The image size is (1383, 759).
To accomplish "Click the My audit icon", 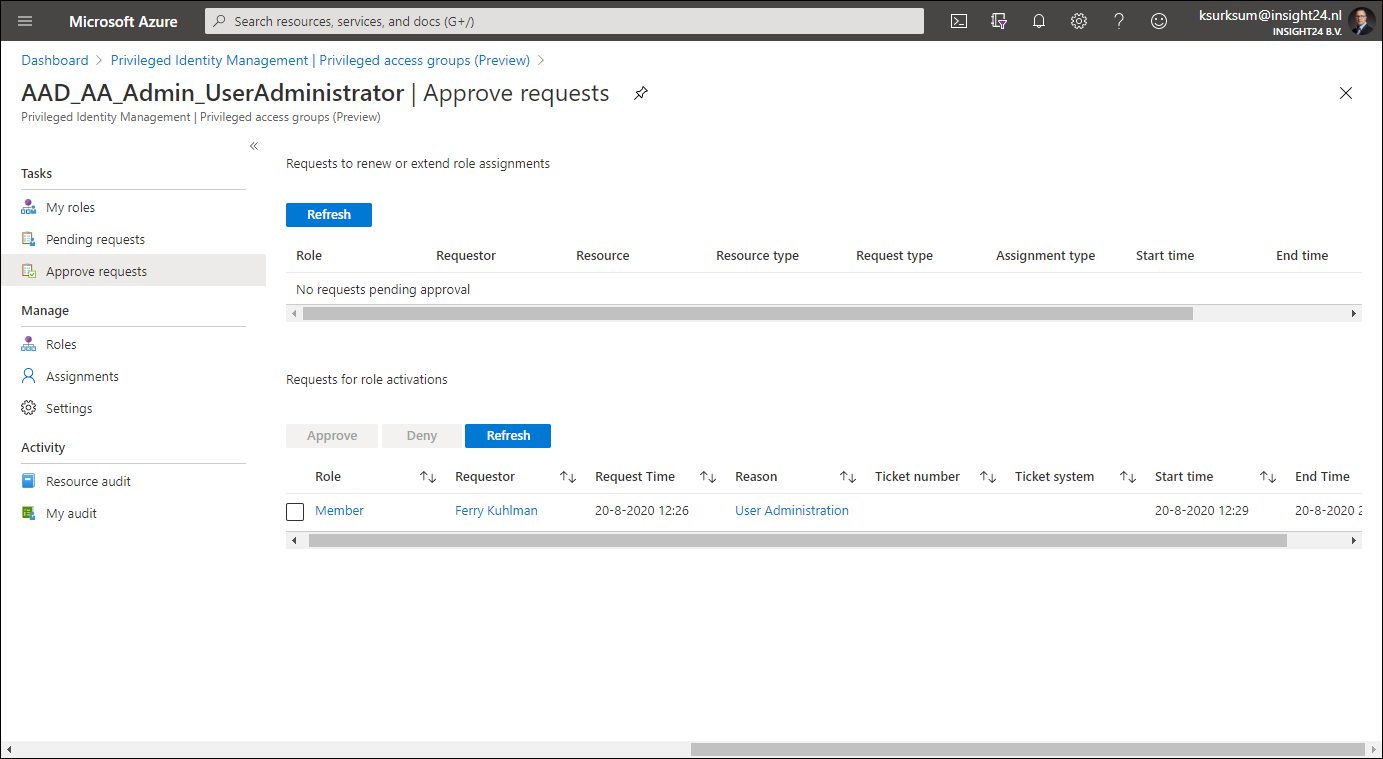I will [29, 513].
